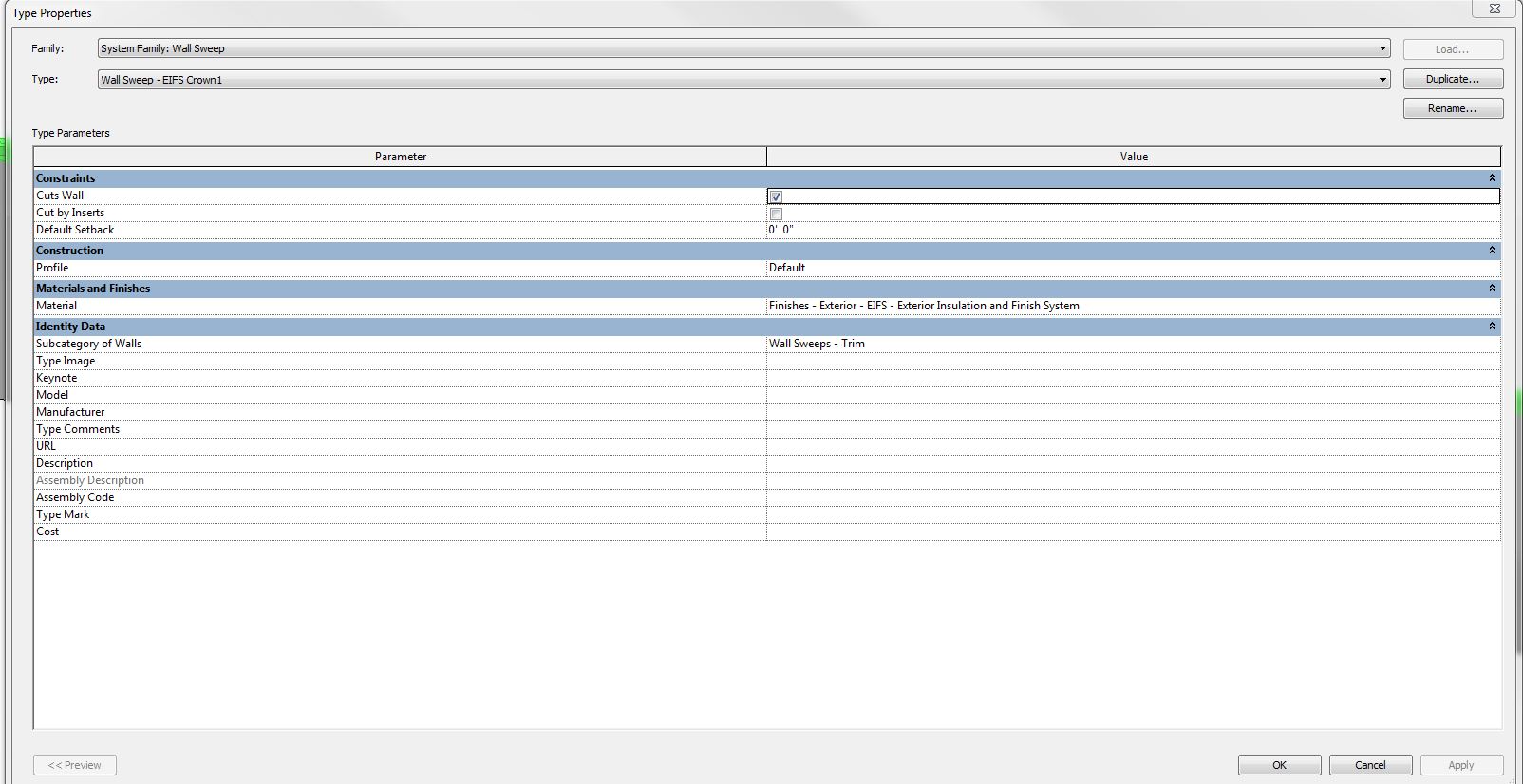The height and width of the screenshot is (784, 1523).
Task: Select the Model parameter label
Action: pos(52,395)
